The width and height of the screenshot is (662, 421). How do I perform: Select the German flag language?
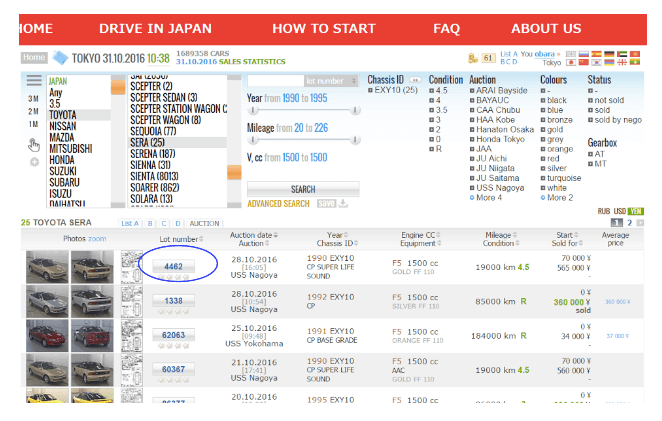pos(609,54)
